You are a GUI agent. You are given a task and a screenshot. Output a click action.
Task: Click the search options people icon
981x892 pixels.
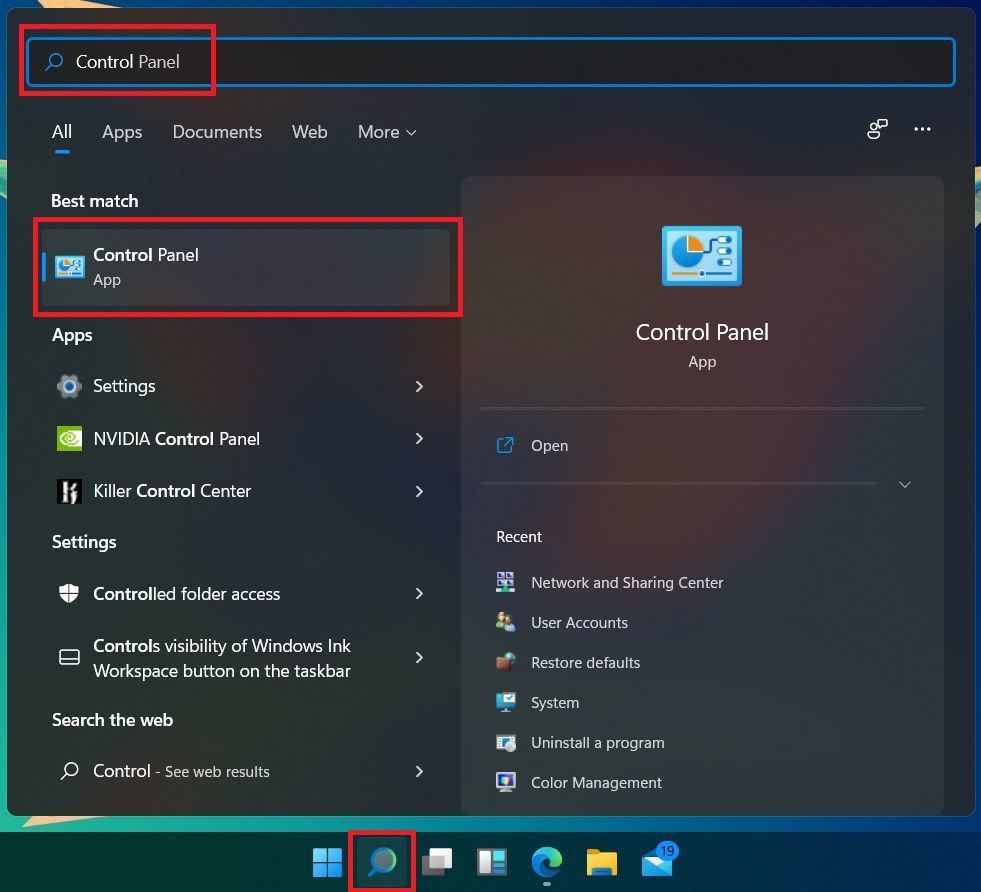coord(877,129)
